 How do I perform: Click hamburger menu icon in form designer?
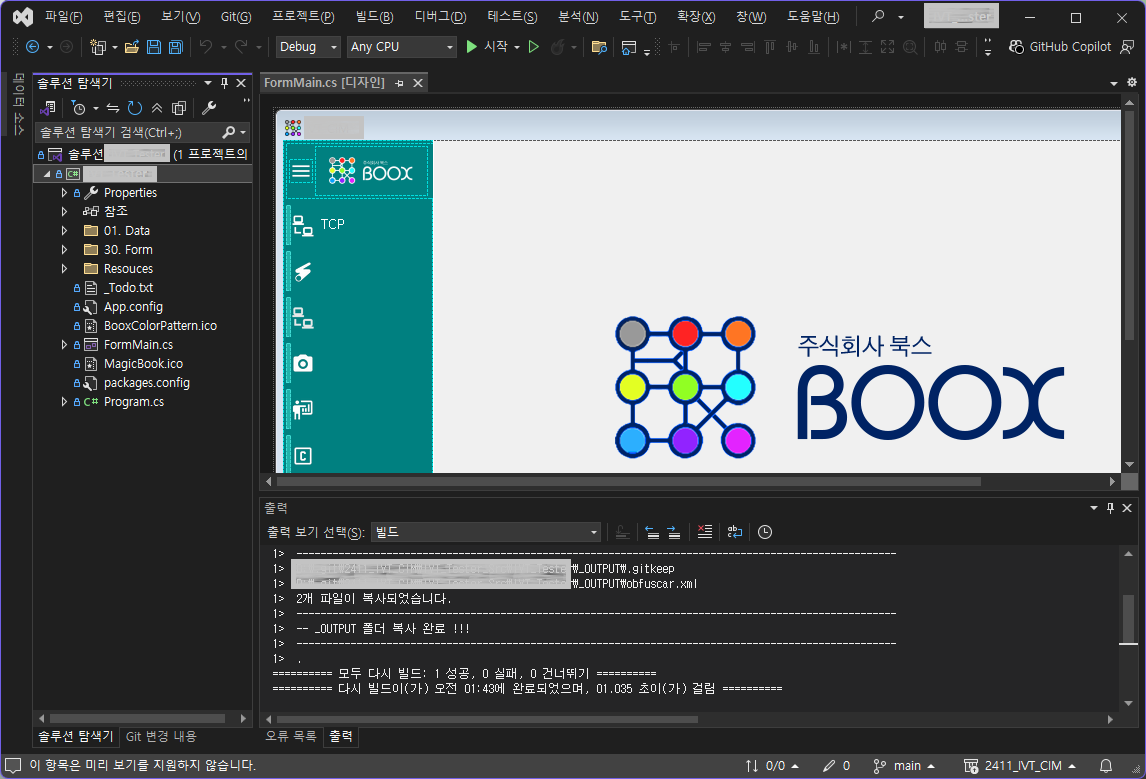[300, 172]
